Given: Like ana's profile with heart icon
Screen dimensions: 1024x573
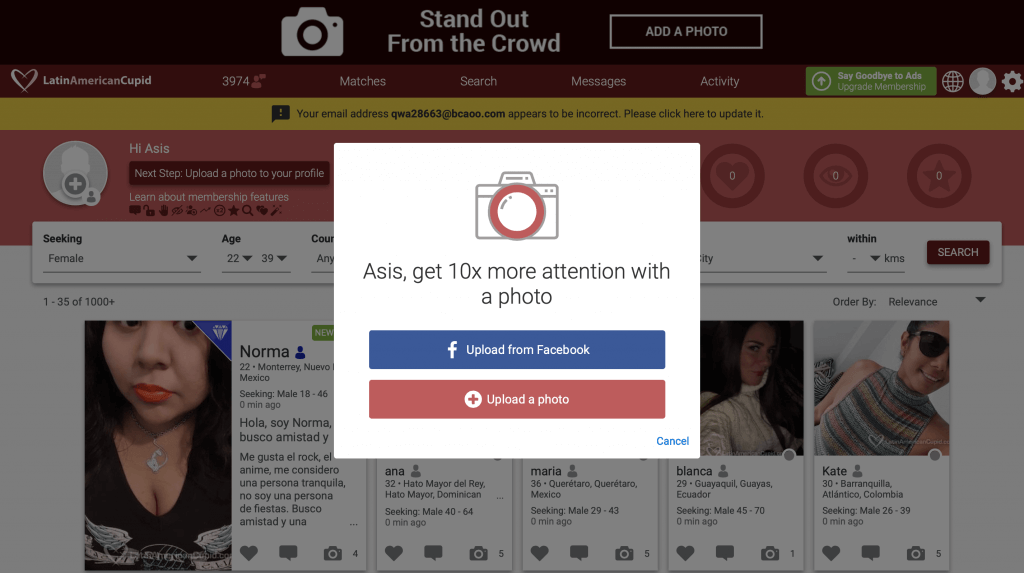Looking at the screenshot, I should point(394,553).
